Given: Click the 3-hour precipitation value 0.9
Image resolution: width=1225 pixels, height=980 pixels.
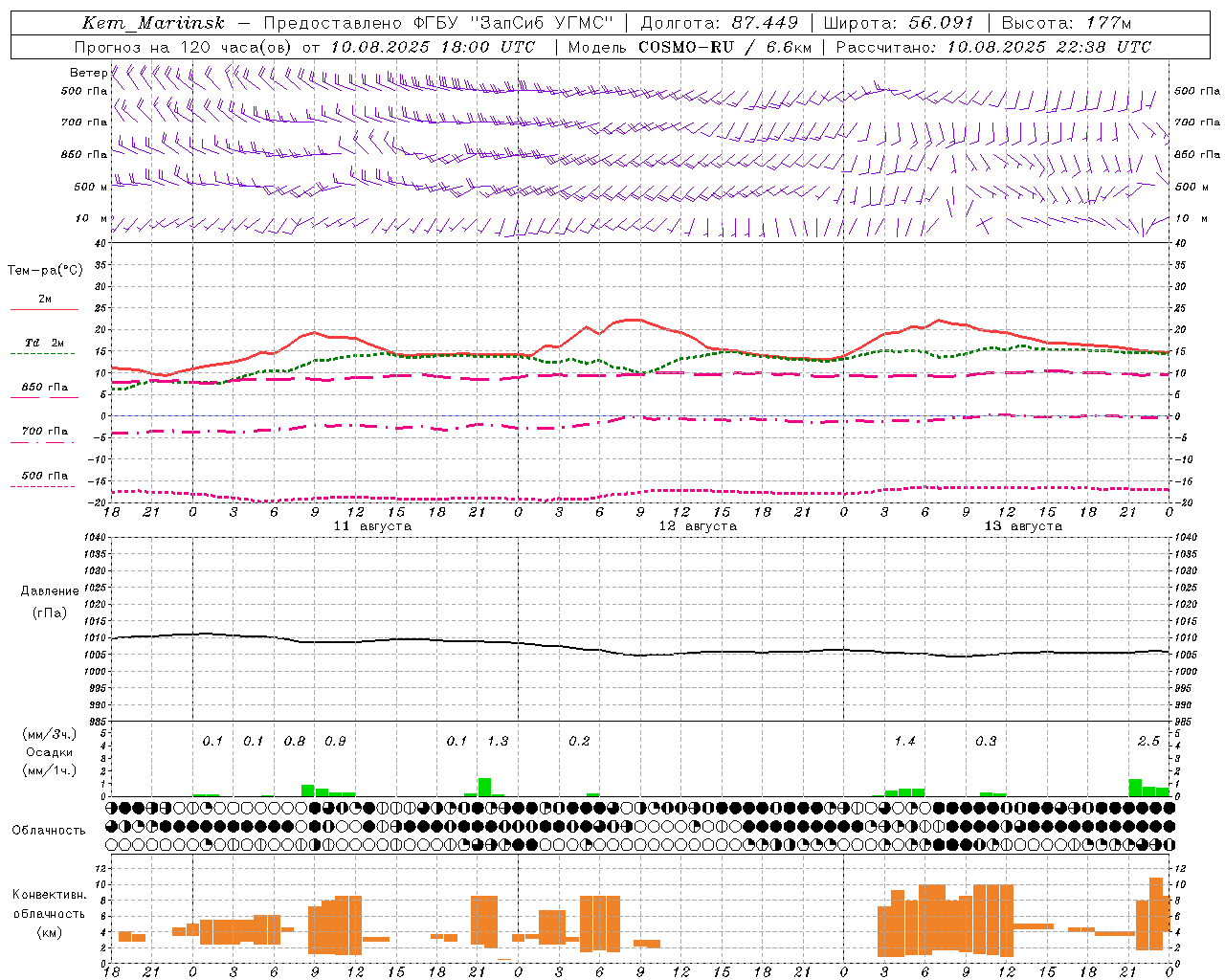Looking at the screenshot, I should (335, 742).
